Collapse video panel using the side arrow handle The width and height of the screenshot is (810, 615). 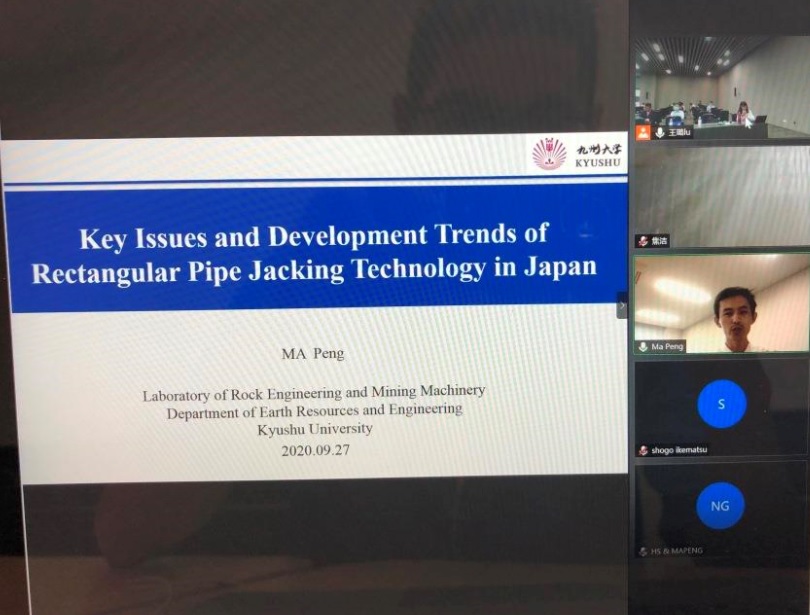tap(622, 305)
